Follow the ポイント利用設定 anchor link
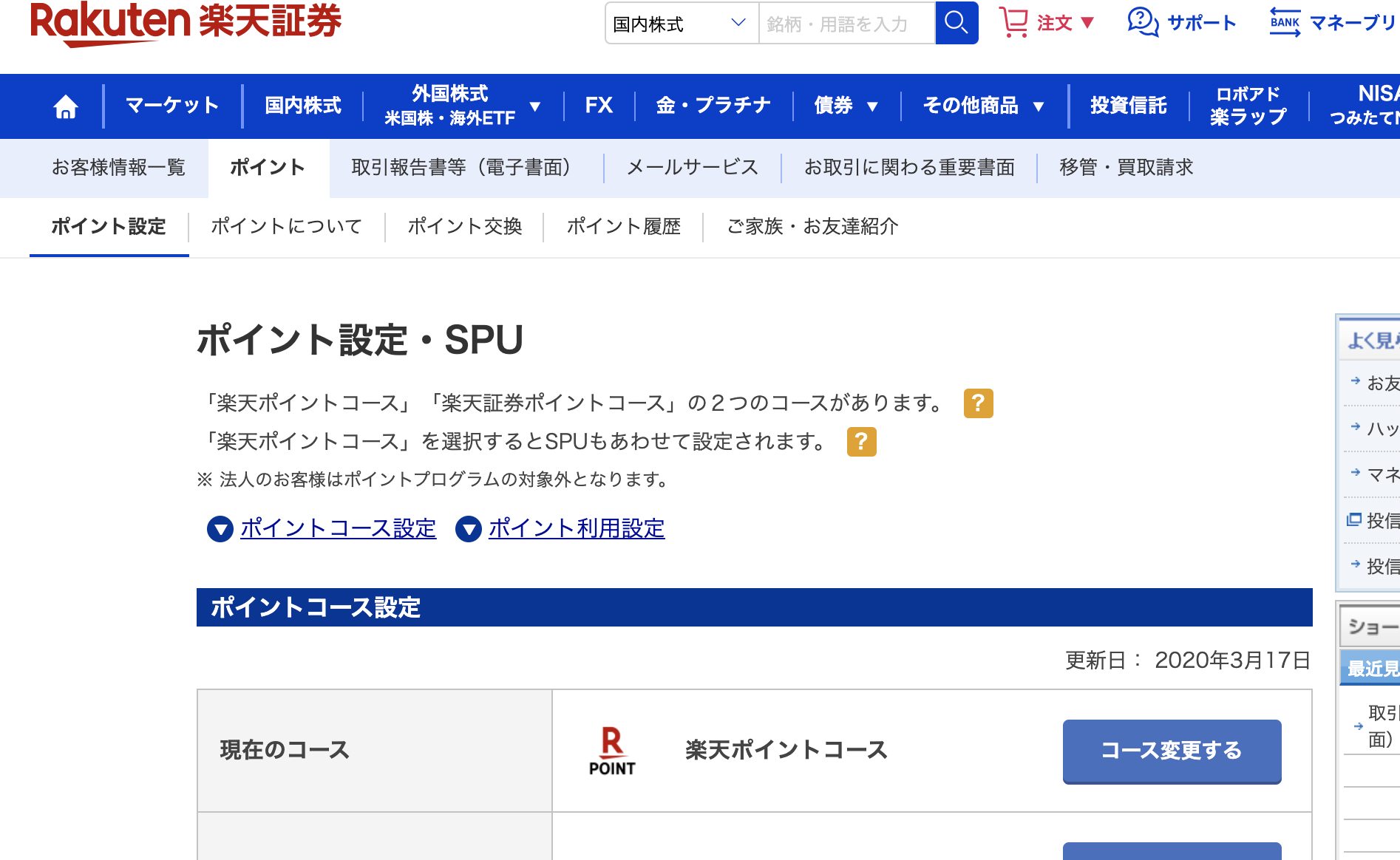This screenshot has height=860, width=1400. [576, 528]
